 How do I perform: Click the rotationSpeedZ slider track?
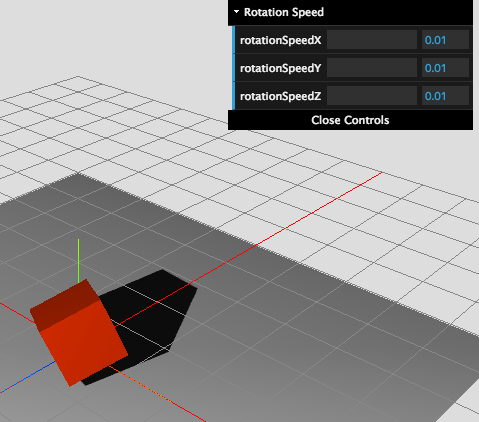pyautogui.click(x=372, y=96)
